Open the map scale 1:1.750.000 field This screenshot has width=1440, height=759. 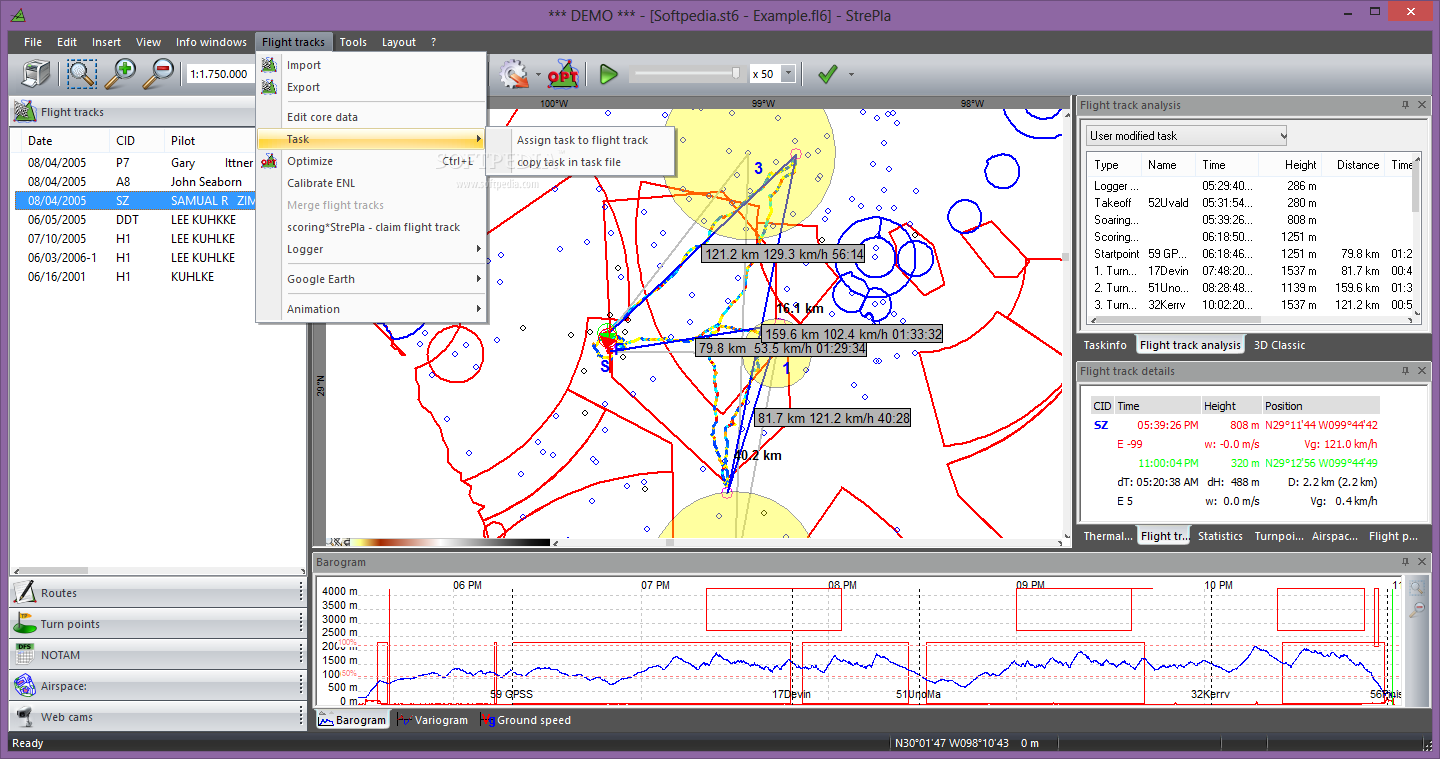click(222, 74)
